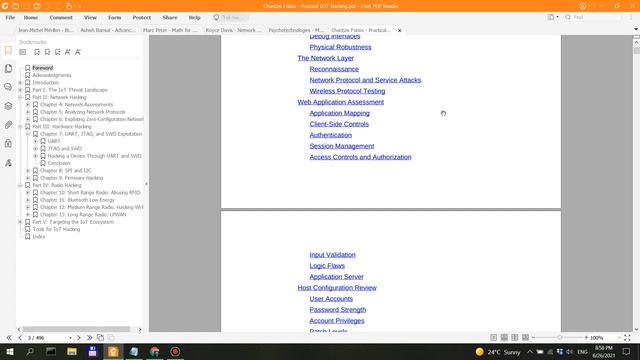This screenshot has width=640, height=360.
Task: Click the Find search field
Action: 594,17
